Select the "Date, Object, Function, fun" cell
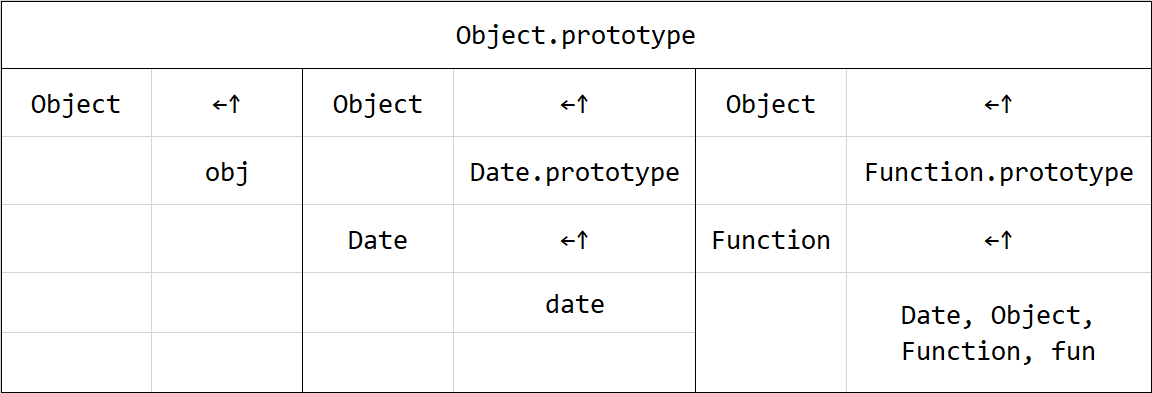The height and width of the screenshot is (393, 1152). tap(998, 333)
